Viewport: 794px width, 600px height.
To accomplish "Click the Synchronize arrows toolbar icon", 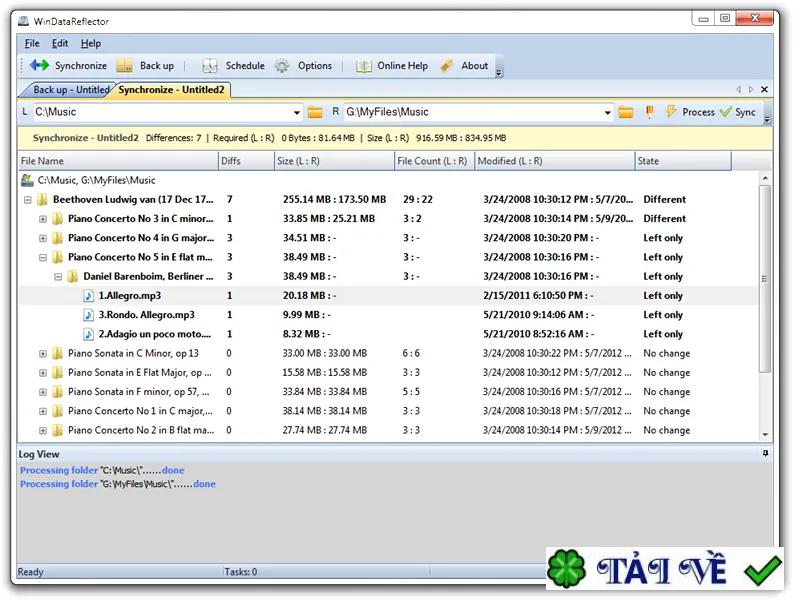I will 39,65.
